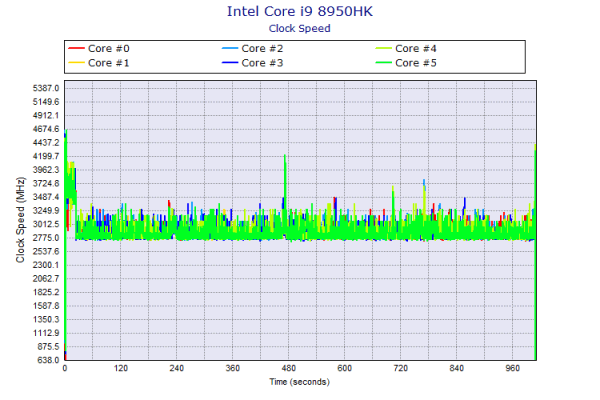The height and width of the screenshot is (400, 600).
Task: Click the 4674.6 y-axis value
Action: 46,129
